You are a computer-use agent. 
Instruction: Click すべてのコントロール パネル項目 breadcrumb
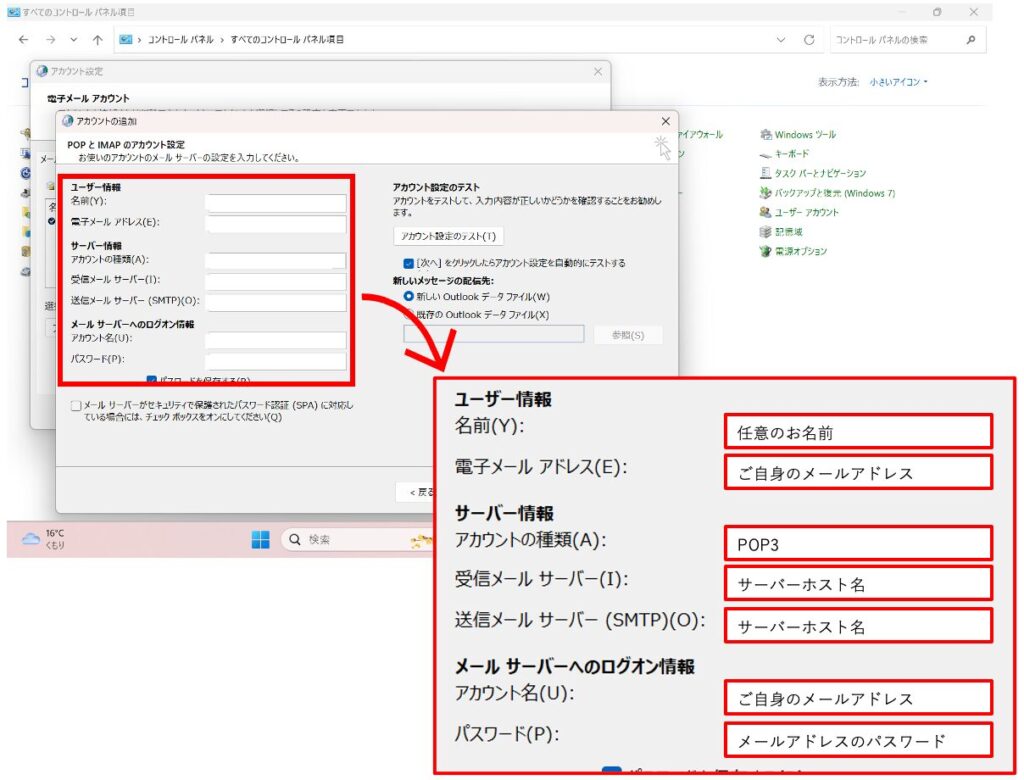click(288, 40)
